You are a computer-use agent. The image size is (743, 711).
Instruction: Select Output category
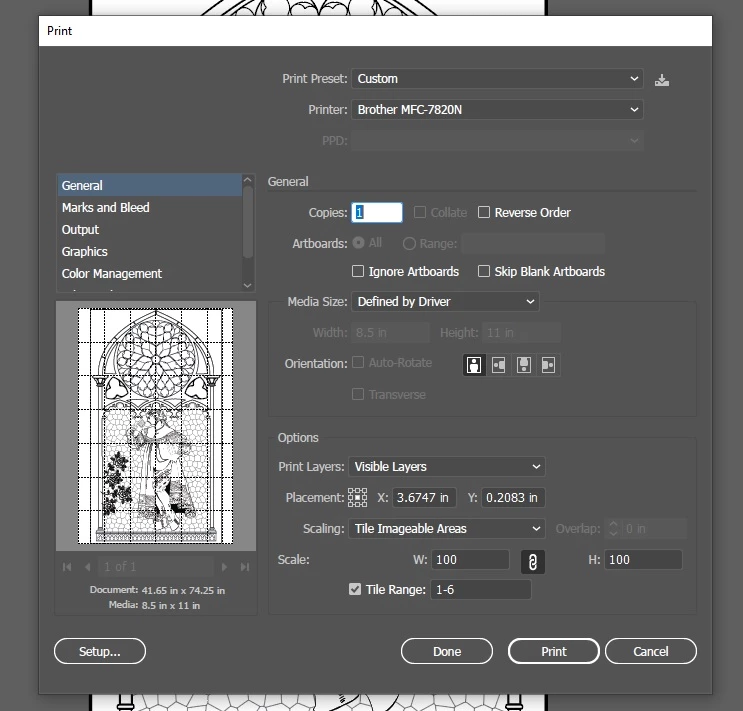tap(150, 229)
